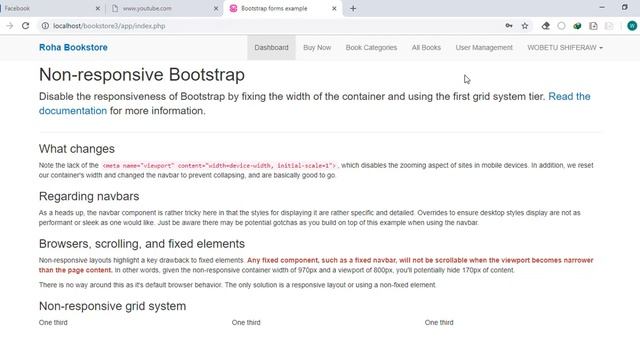Open a new browser tab
Viewport: 640px width, 360px height.
point(353,8)
